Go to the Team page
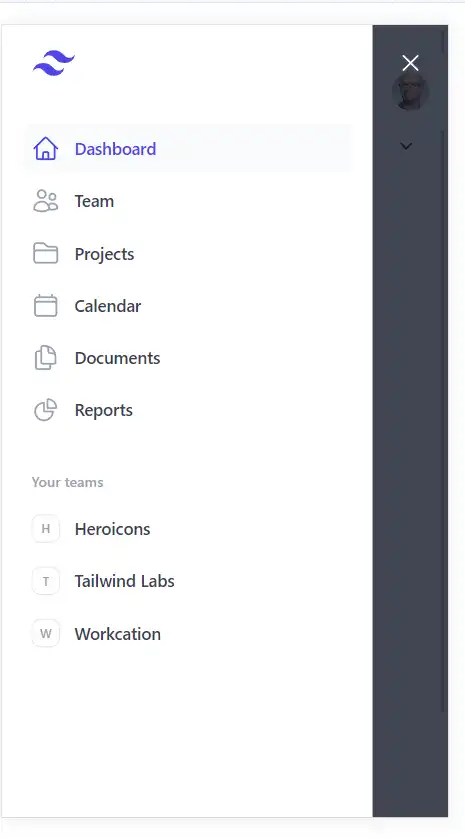The width and height of the screenshot is (465, 838). pyautogui.click(x=188, y=201)
